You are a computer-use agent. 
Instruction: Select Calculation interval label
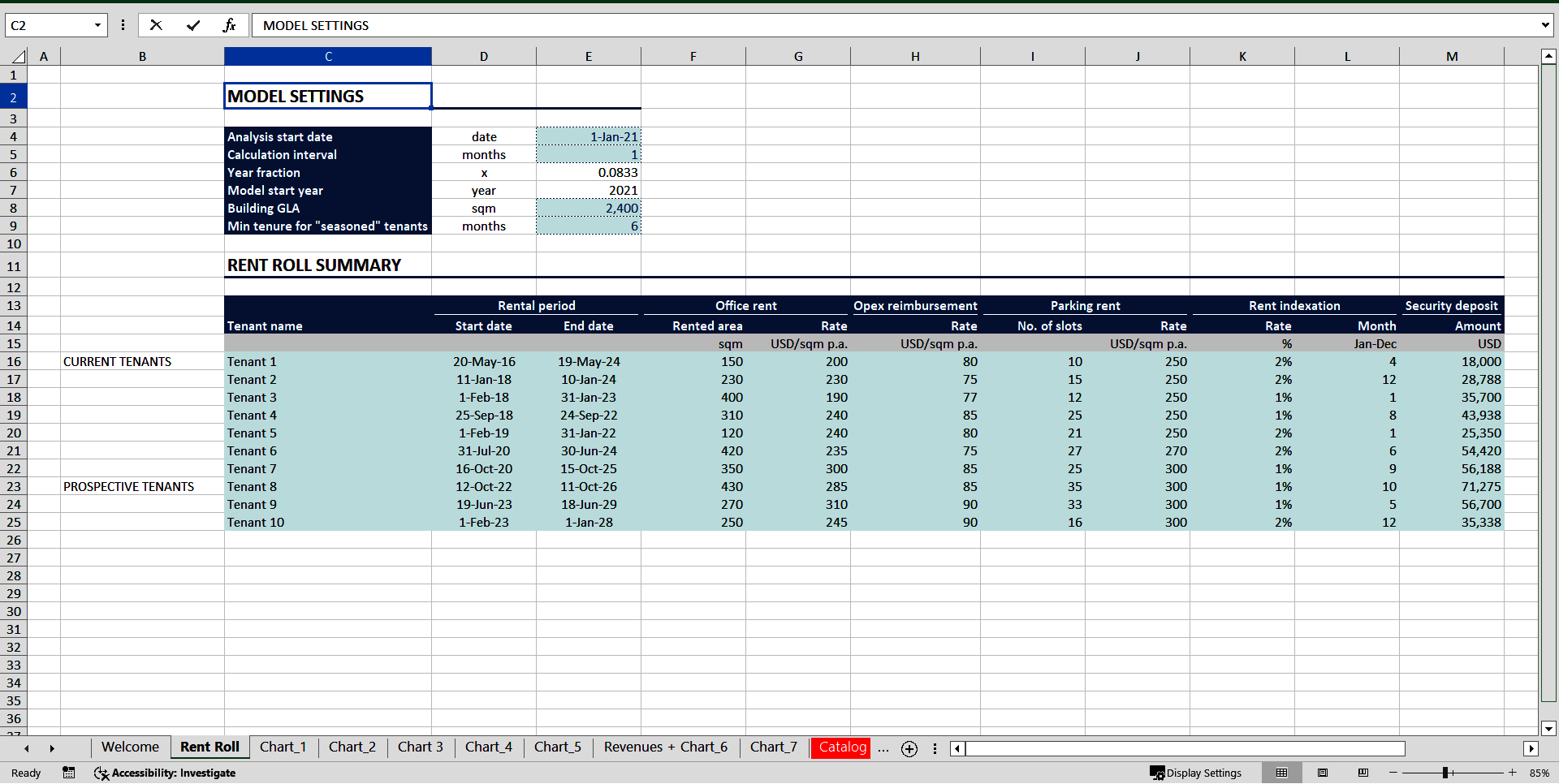(x=328, y=154)
